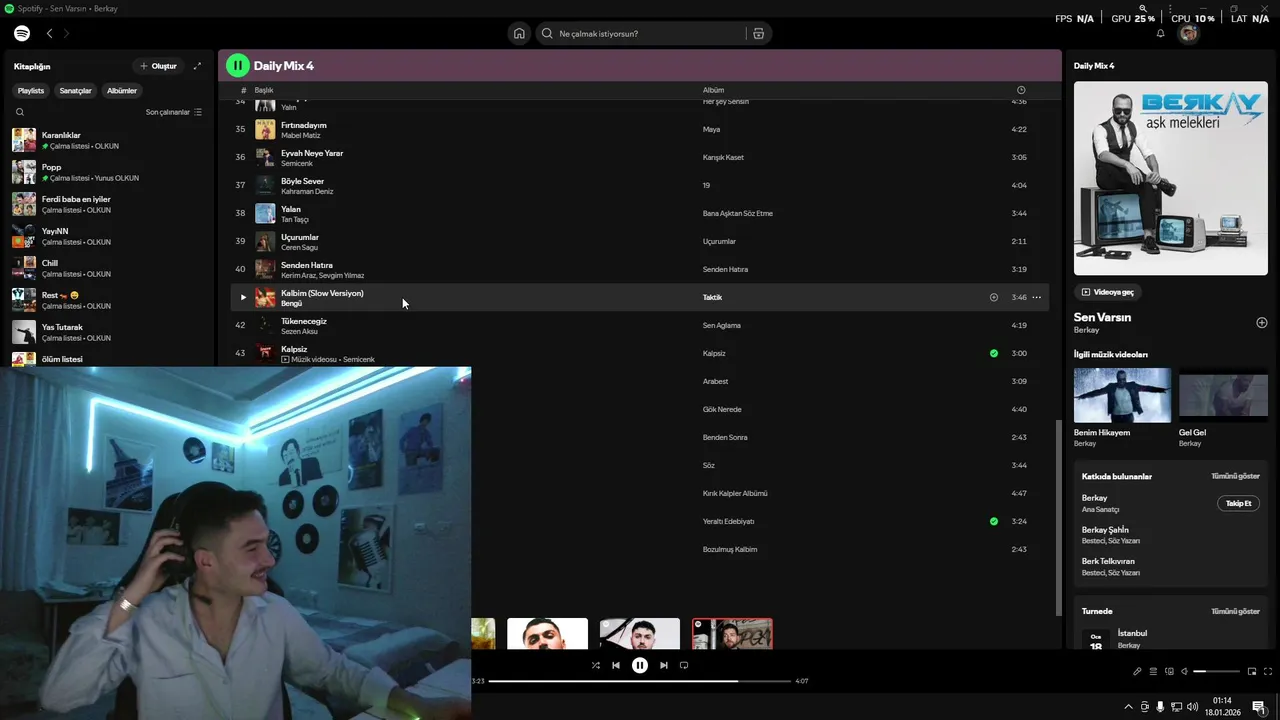Open the Gel Gel music video thumbnail
Image resolution: width=1280 pixels, height=720 pixels.
pyautogui.click(x=1223, y=395)
